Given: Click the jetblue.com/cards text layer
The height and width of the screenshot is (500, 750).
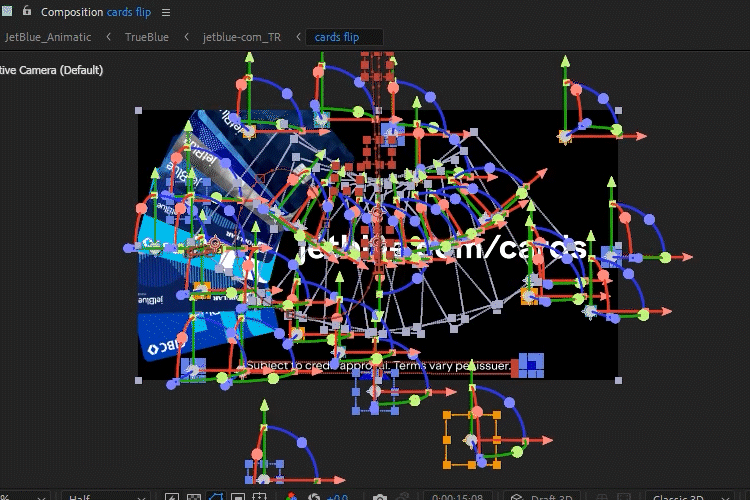Looking at the screenshot, I should [442, 247].
